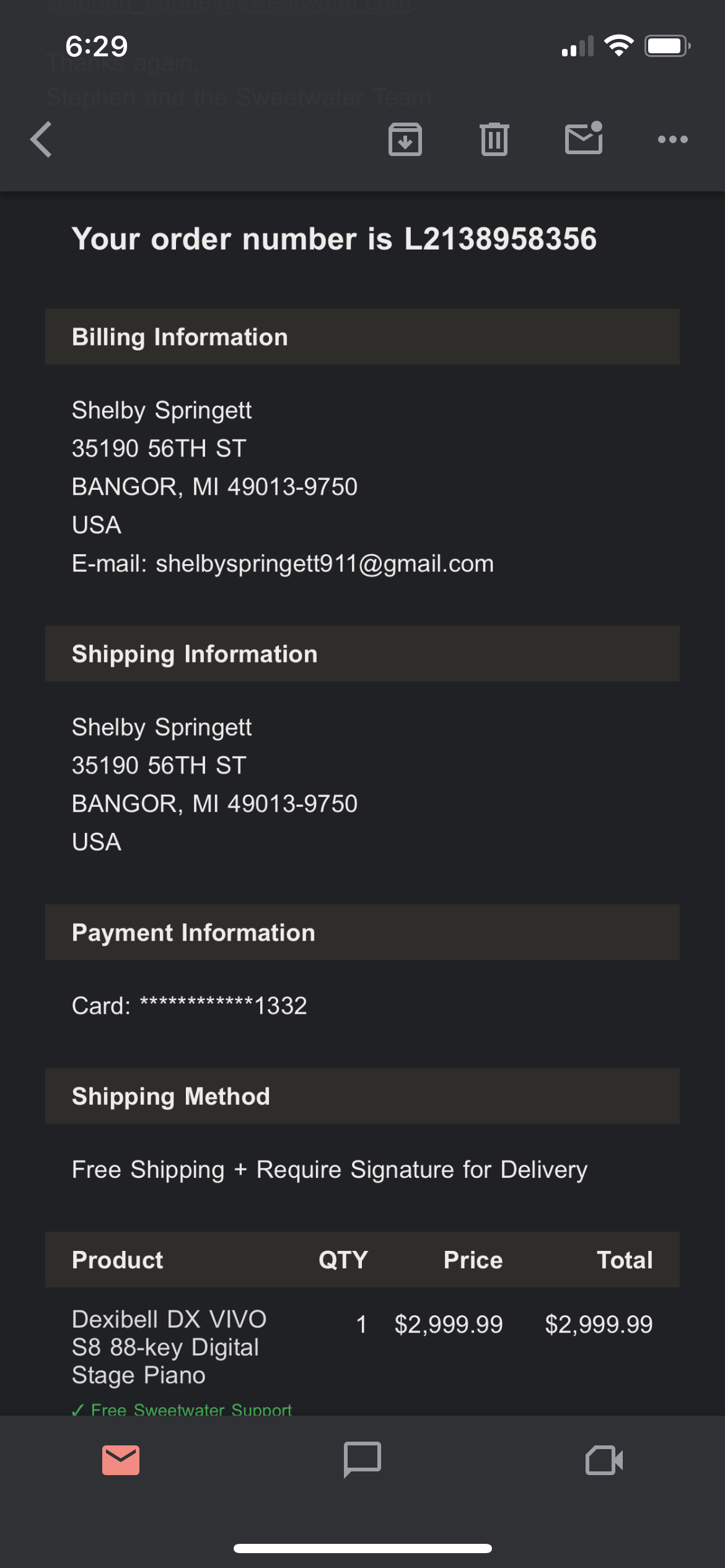Tap the Dexibell DX VIVO S8 product name
725x1568 pixels.
pos(169,1347)
